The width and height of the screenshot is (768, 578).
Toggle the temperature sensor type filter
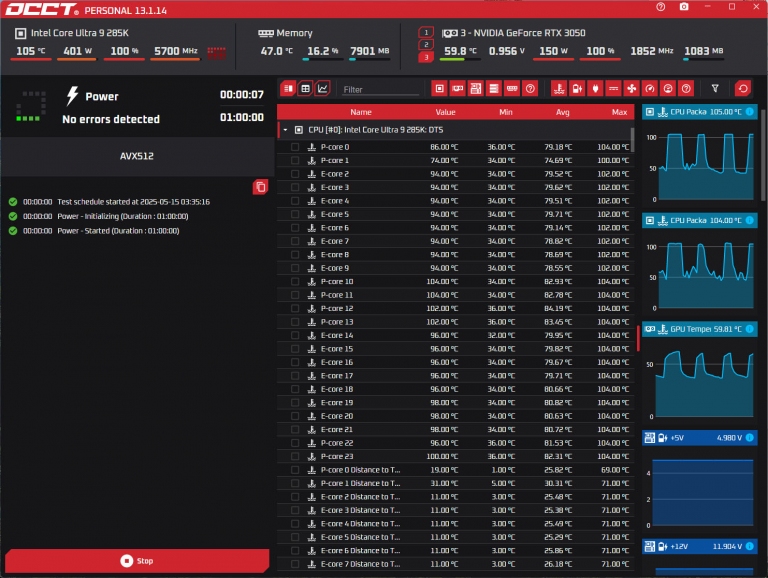pyautogui.click(x=559, y=89)
